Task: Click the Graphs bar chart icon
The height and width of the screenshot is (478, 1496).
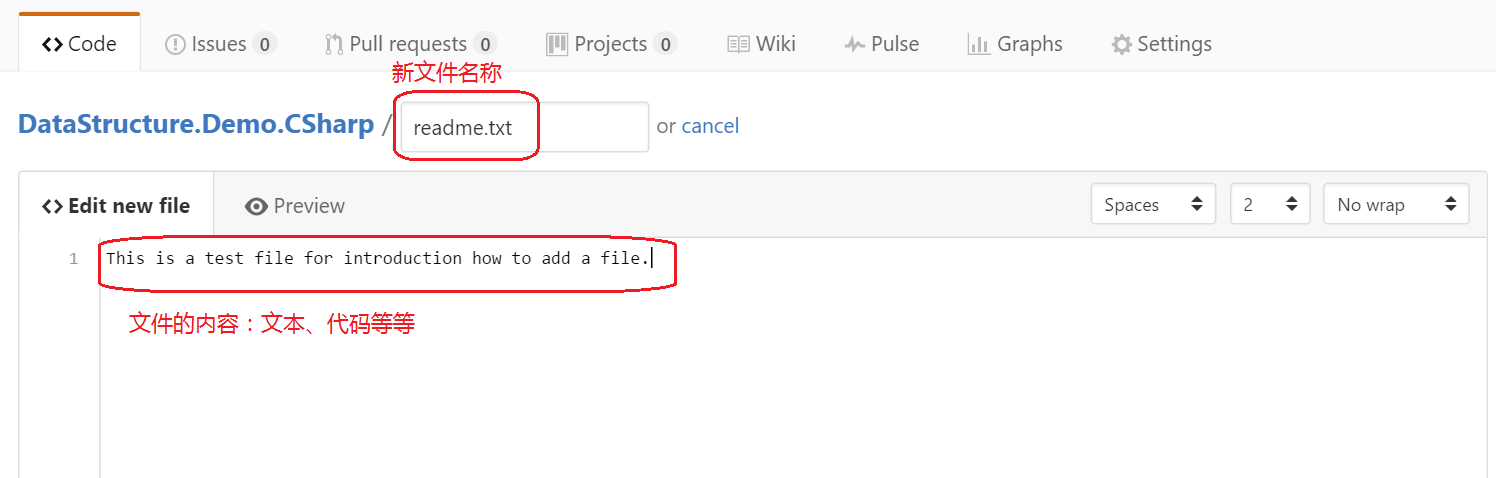Action: pyautogui.click(x=978, y=44)
